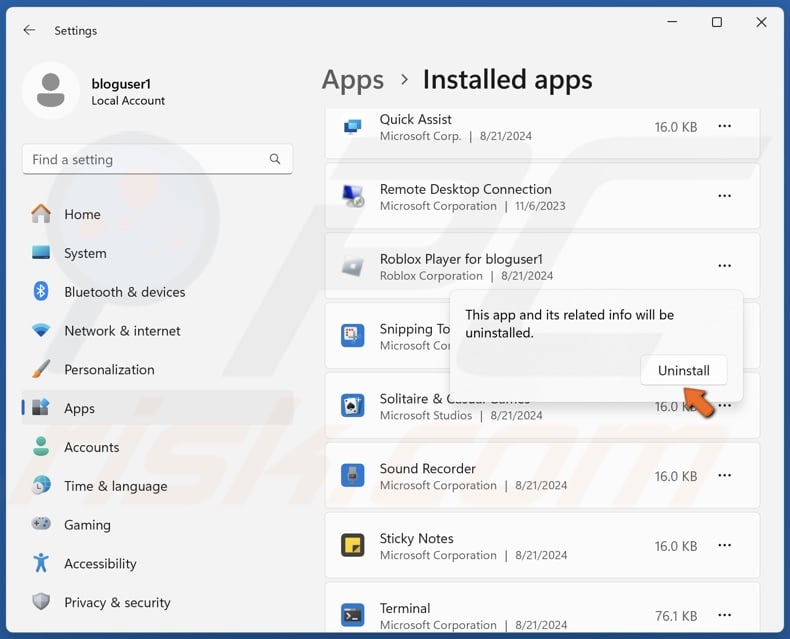Viewport: 790px width, 639px height.
Task: Click the bloguser1 username
Action: (121, 84)
